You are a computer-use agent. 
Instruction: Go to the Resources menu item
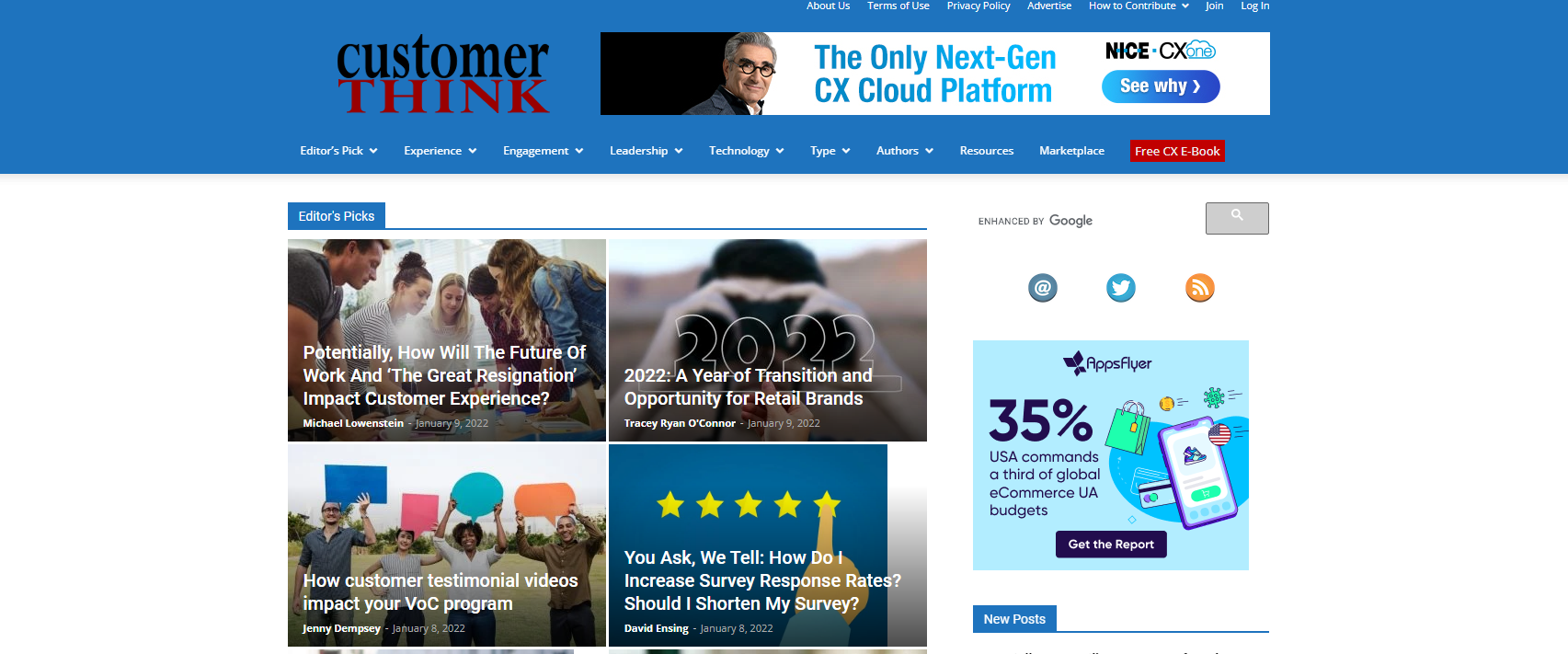pos(987,151)
